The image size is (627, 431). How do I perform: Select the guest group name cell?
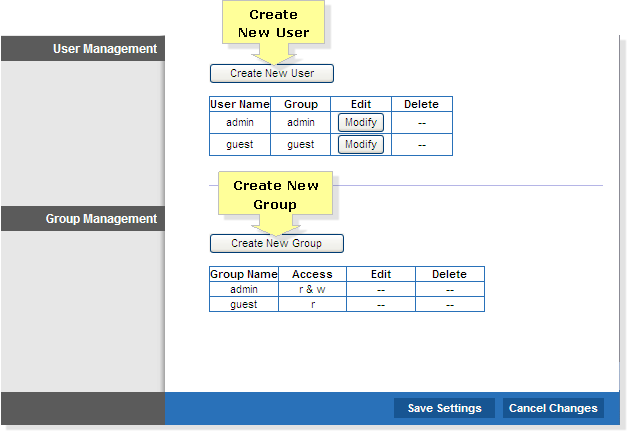[x=244, y=305]
